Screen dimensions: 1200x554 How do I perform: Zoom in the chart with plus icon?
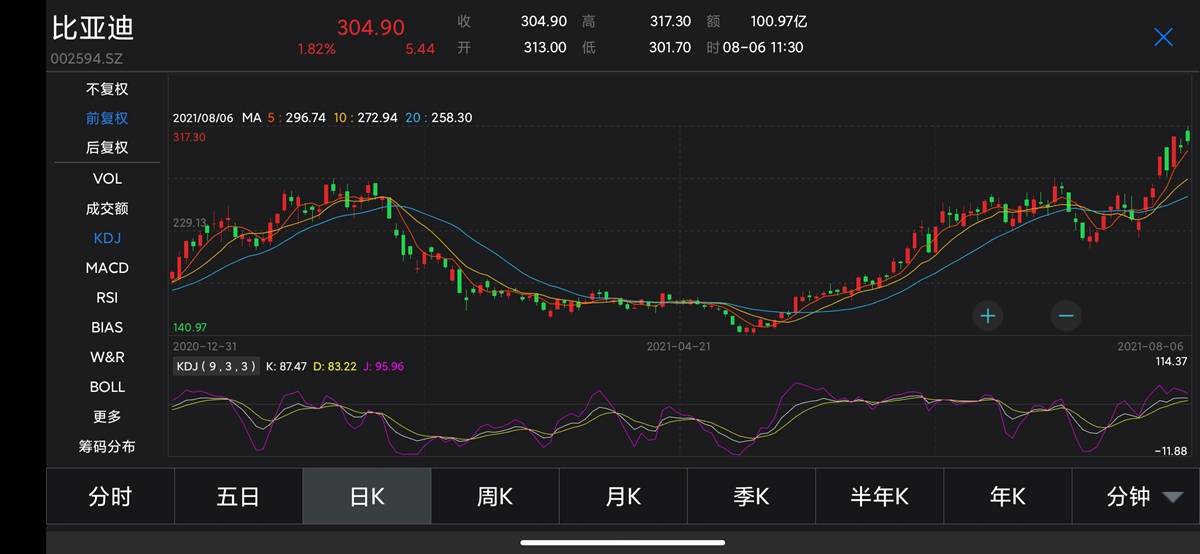(x=988, y=316)
